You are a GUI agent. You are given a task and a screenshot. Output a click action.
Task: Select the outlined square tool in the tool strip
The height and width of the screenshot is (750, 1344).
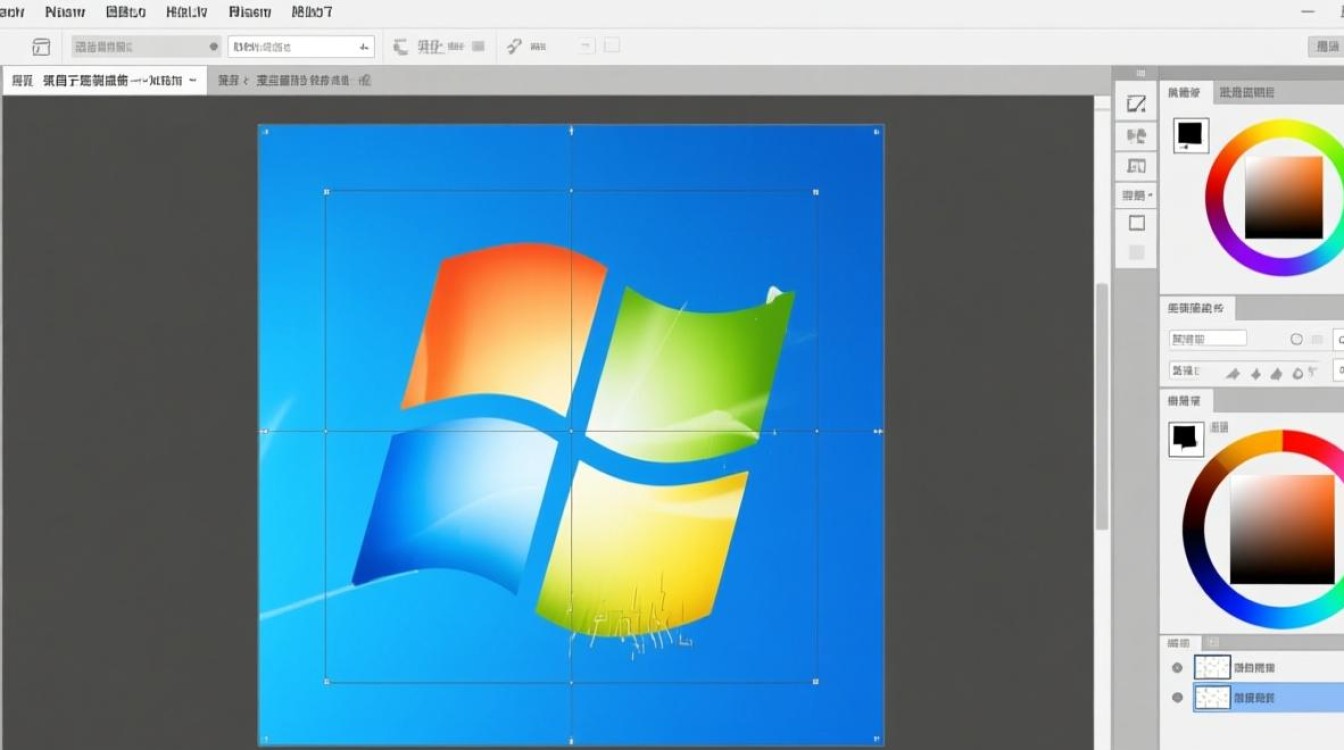(x=1136, y=223)
